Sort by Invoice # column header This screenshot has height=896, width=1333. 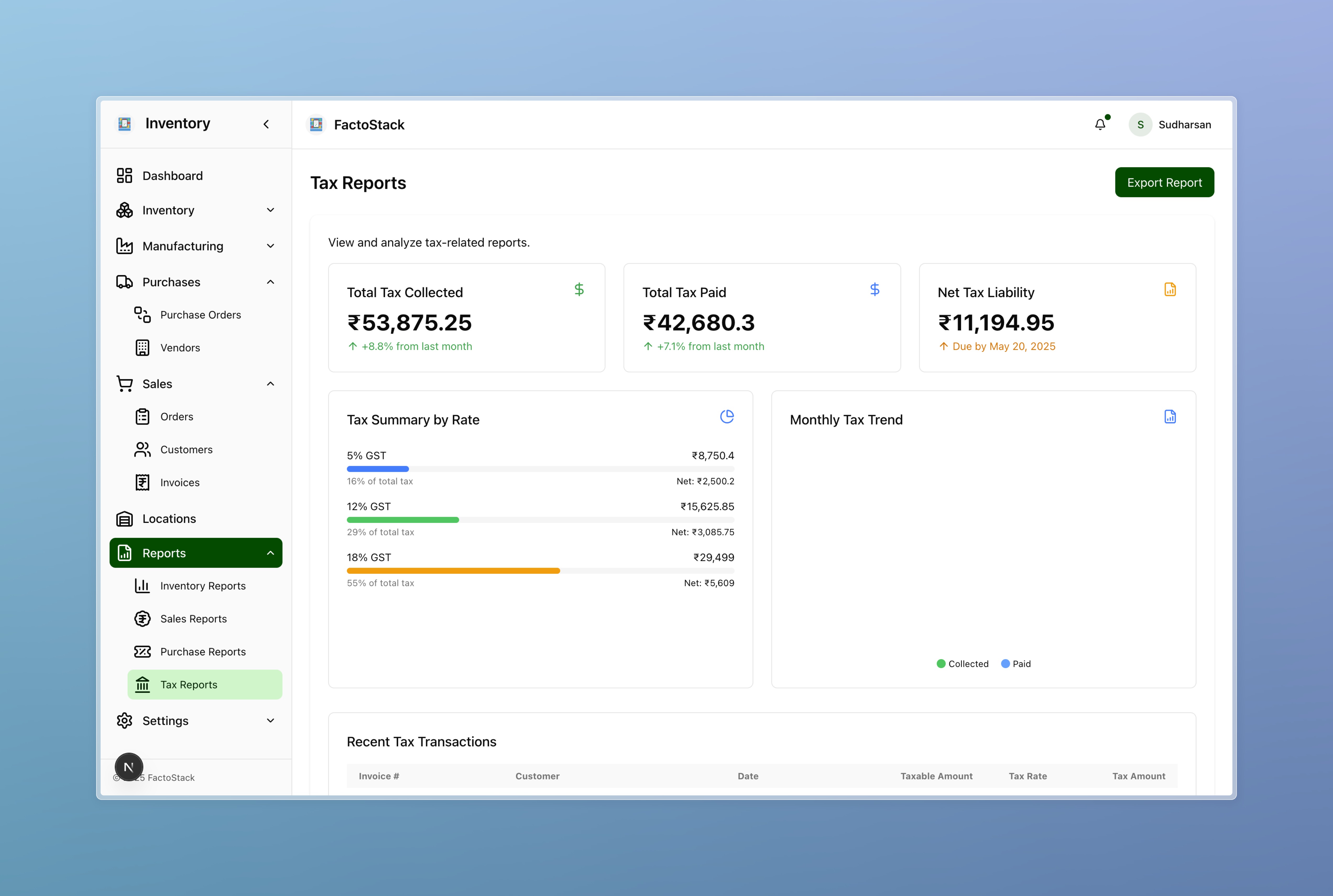coord(379,776)
